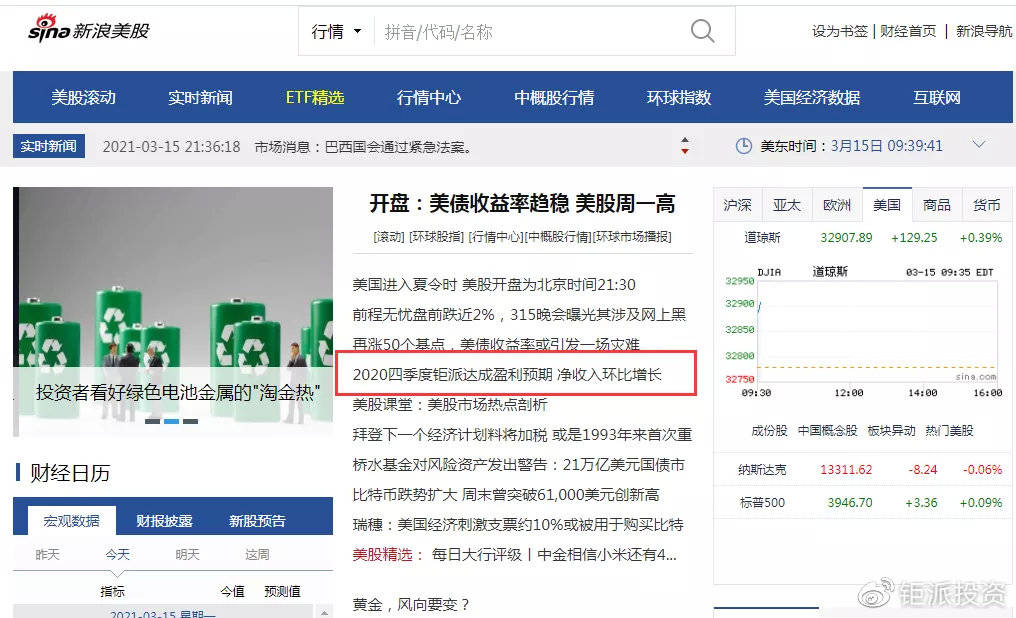Open headline 开盘：美债收益率趋稳 美股周一高
Image resolution: width=1016 pixels, height=618 pixels.
click(x=522, y=203)
